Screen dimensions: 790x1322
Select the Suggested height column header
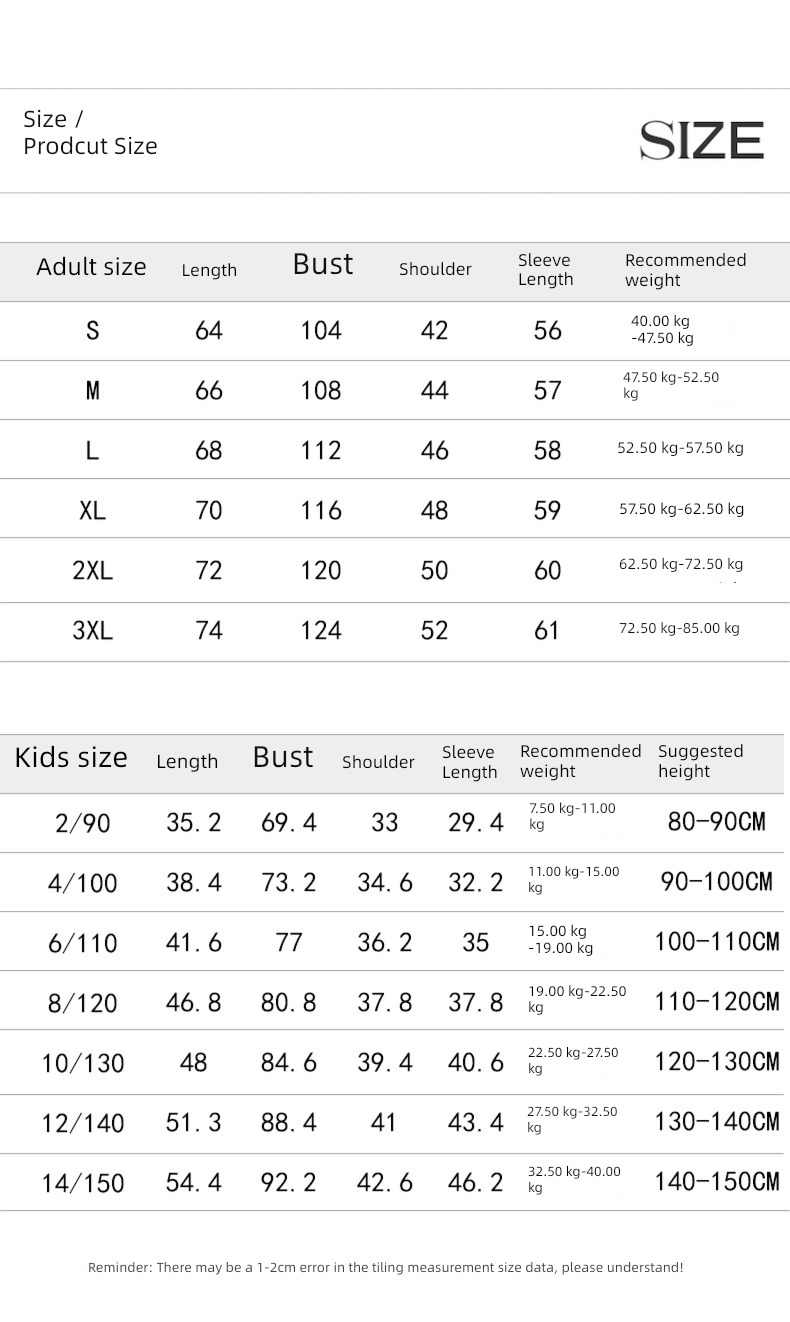[701, 761]
